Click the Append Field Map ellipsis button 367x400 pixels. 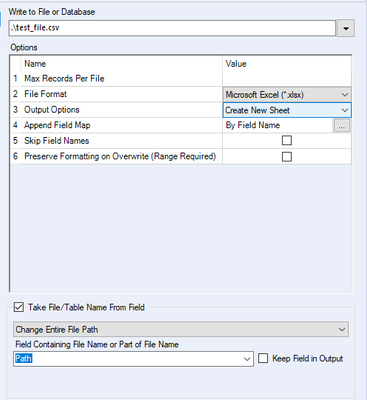pyautogui.click(x=342, y=126)
